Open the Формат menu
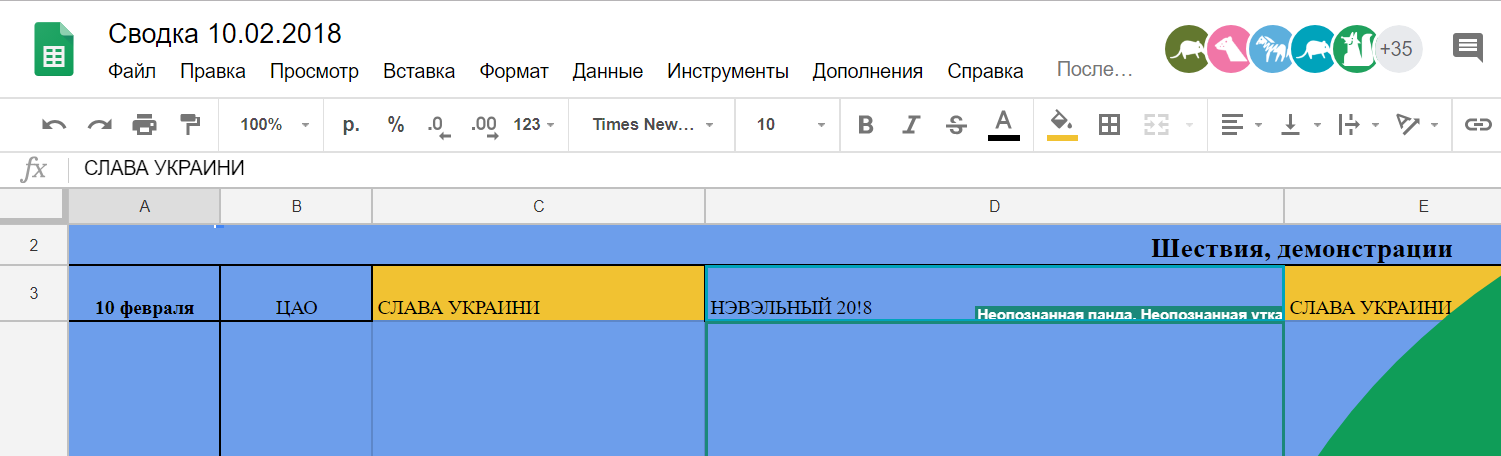 514,71
